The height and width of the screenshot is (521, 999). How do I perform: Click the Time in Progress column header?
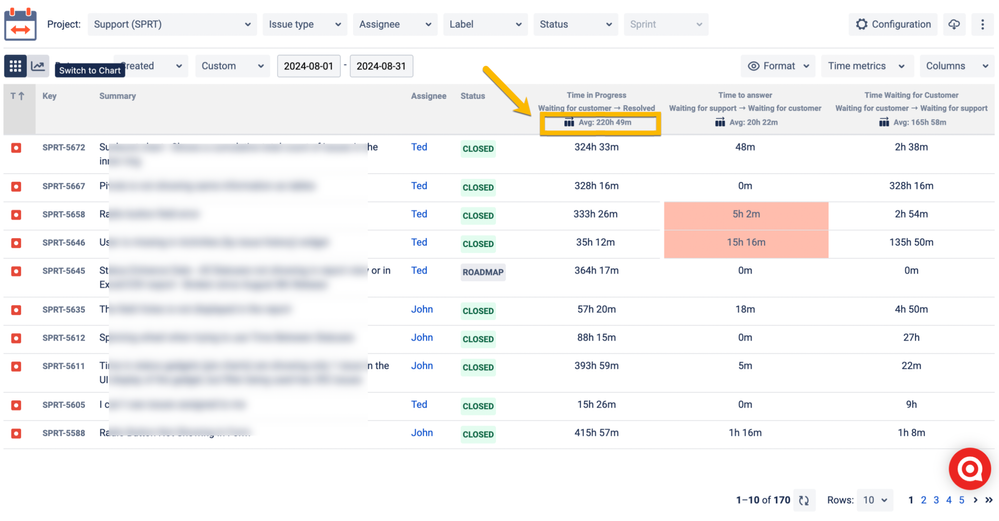click(596, 95)
